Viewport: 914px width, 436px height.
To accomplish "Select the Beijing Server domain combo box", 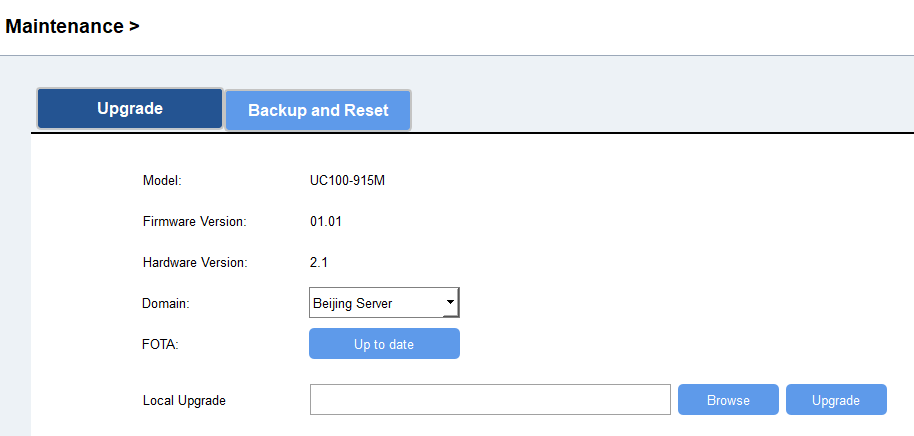I will coord(377,303).
